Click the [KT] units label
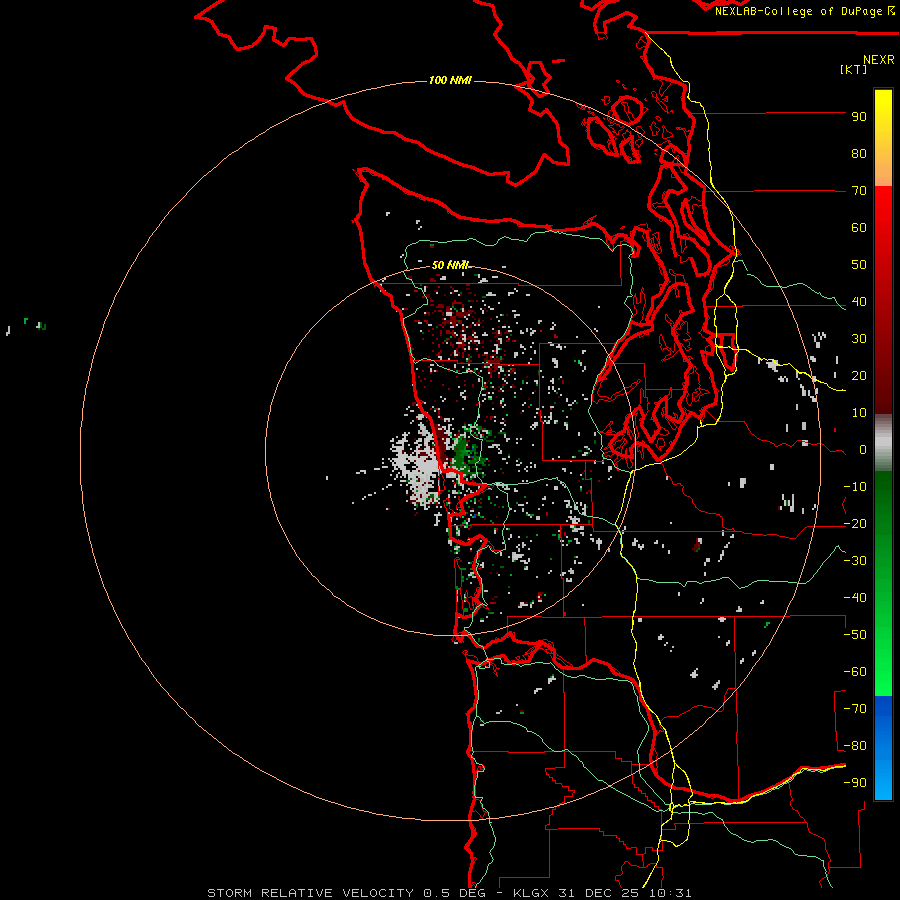Image resolution: width=900 pixels, height=900 pixels. [x=854, y=69]
